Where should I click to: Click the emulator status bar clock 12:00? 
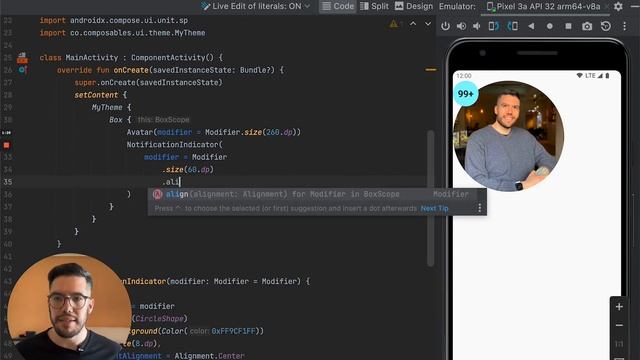click(x=464, y=76)
